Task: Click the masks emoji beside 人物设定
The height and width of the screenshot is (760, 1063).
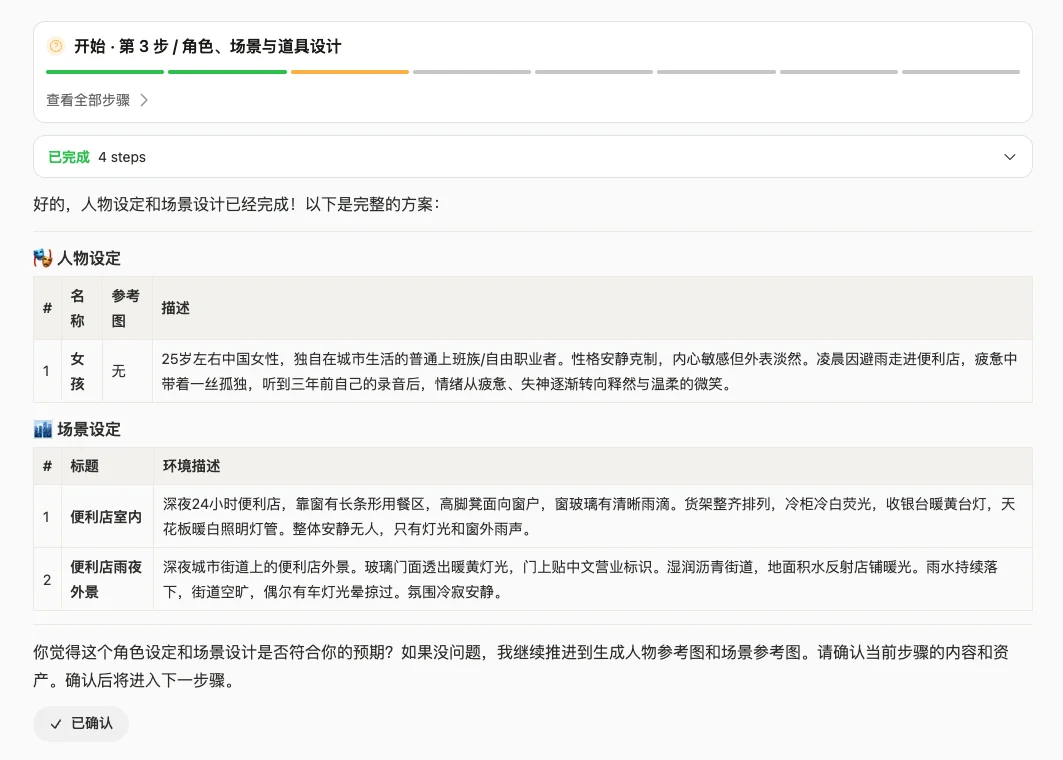Action: pos(43,258)
